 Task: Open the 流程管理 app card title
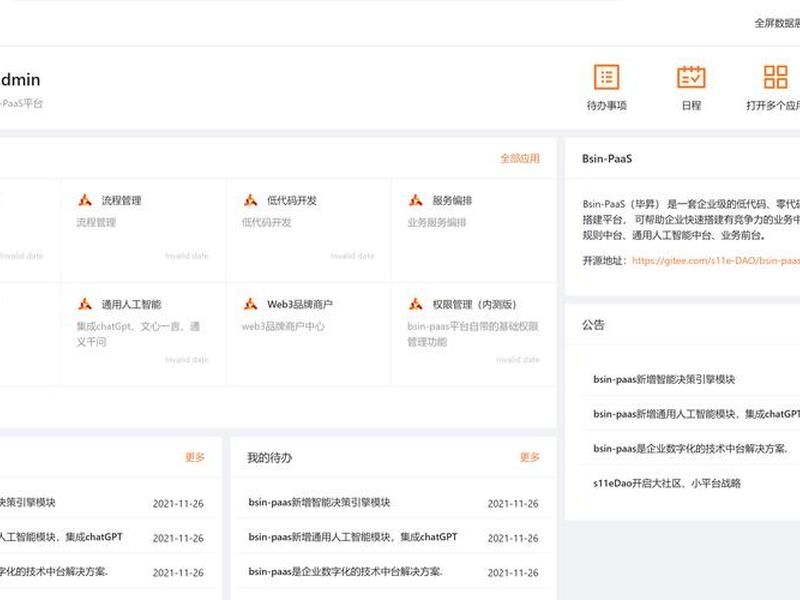pyautogui.click(x=121, y=201)
